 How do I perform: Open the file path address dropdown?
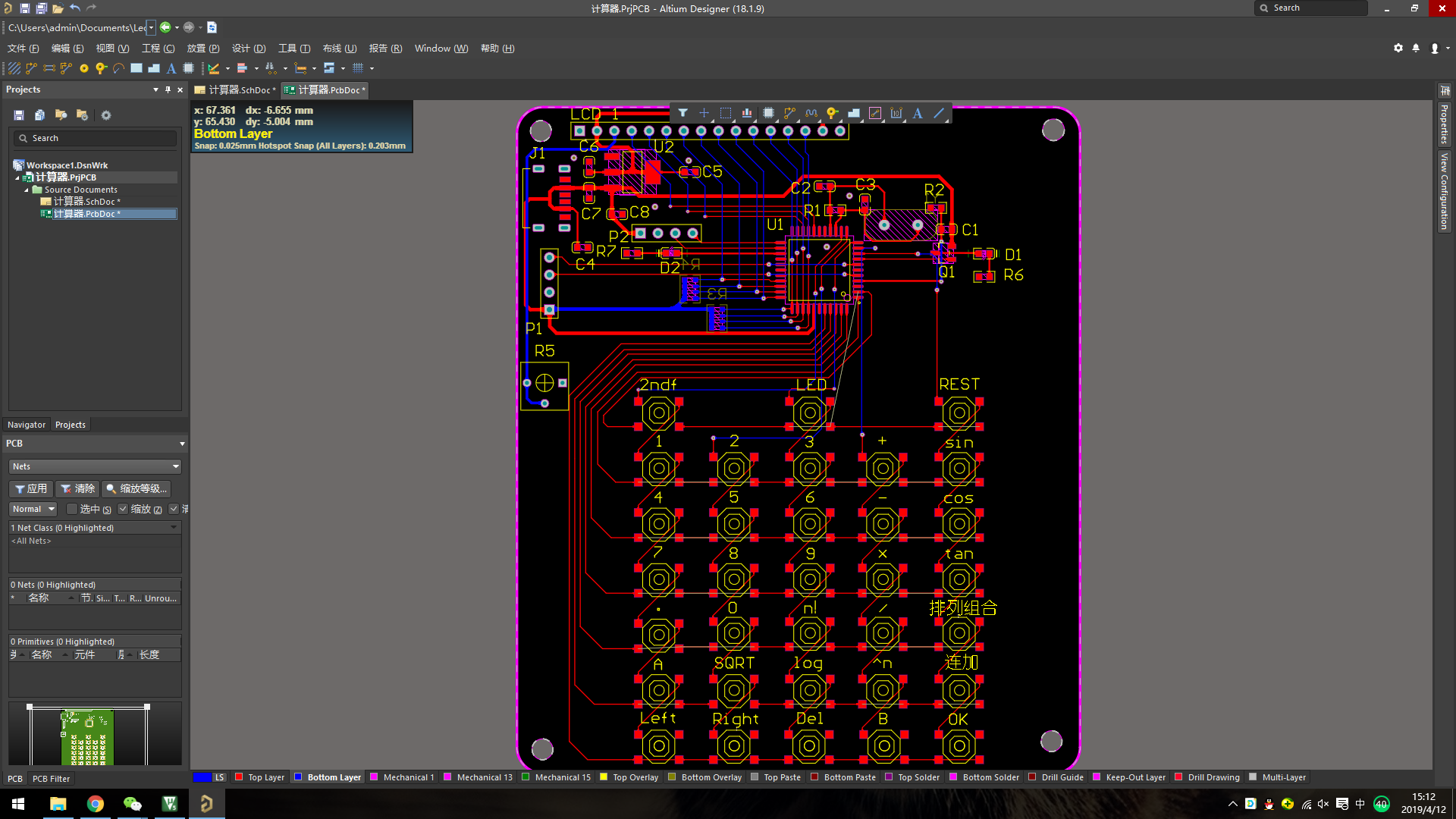(151, 27)
